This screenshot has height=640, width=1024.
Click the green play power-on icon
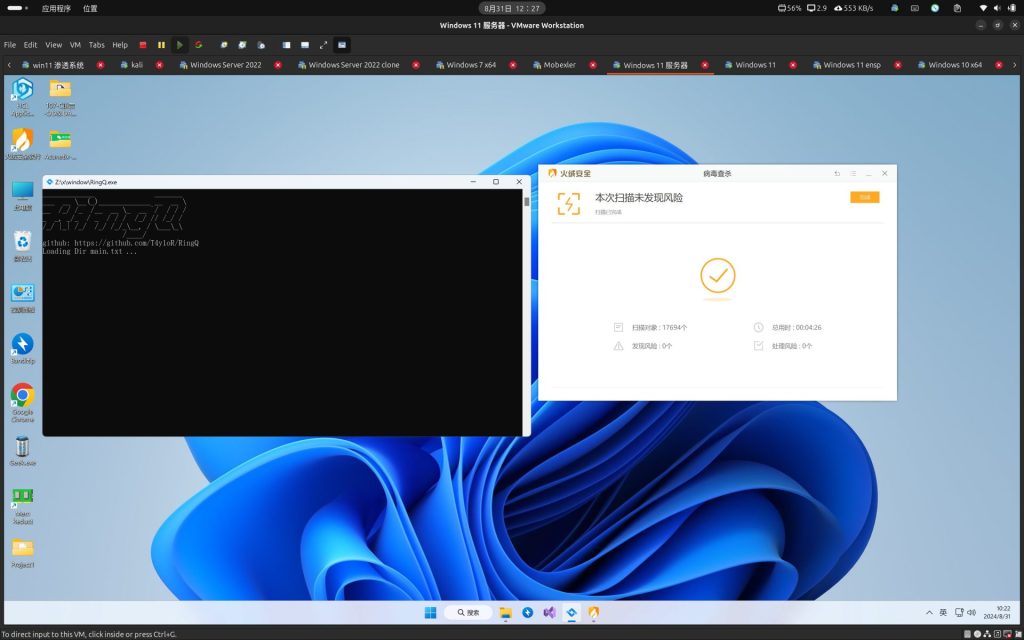180,45
